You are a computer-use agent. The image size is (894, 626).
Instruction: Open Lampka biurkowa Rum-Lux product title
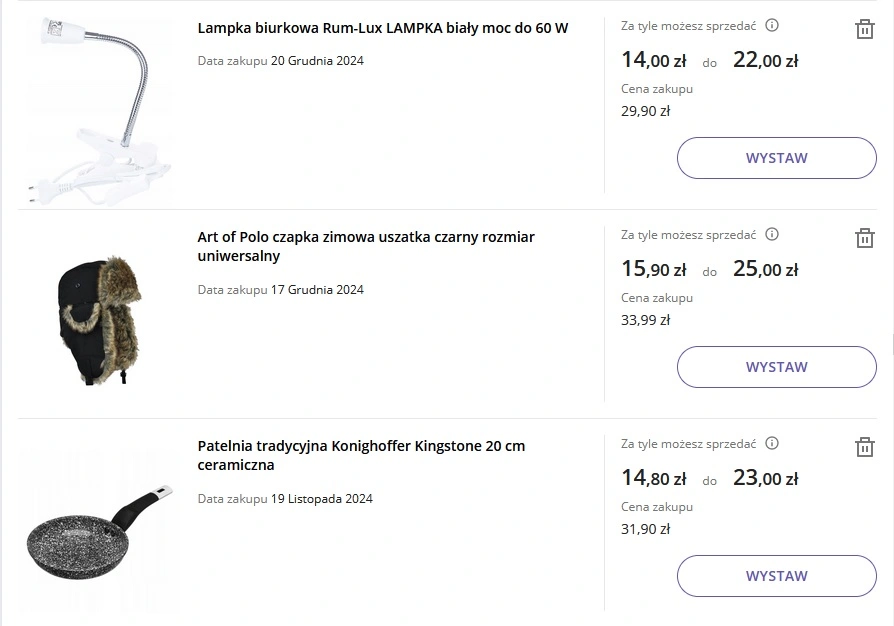pyautogui.click(x=382, y=28)
